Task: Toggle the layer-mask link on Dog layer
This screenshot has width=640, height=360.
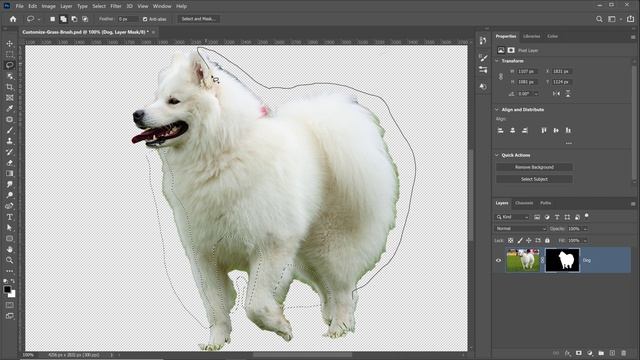Action: coord(542,260)
